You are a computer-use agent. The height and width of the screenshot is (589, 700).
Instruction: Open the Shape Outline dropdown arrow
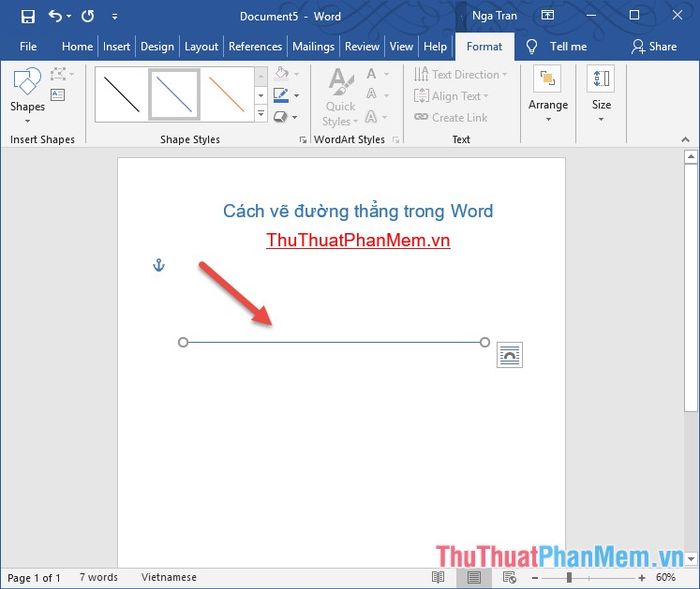[296, 96]
